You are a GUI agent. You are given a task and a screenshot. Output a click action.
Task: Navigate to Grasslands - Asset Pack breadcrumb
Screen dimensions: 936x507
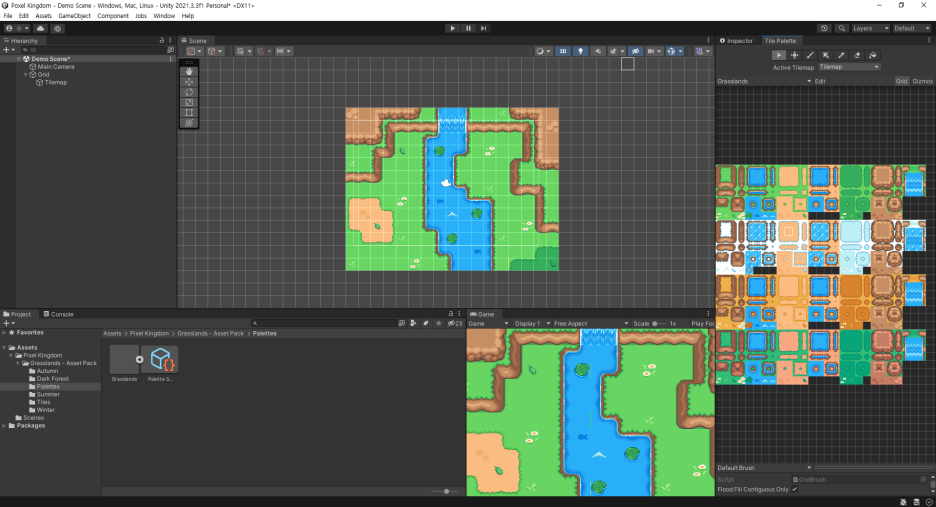coord(211,333)
